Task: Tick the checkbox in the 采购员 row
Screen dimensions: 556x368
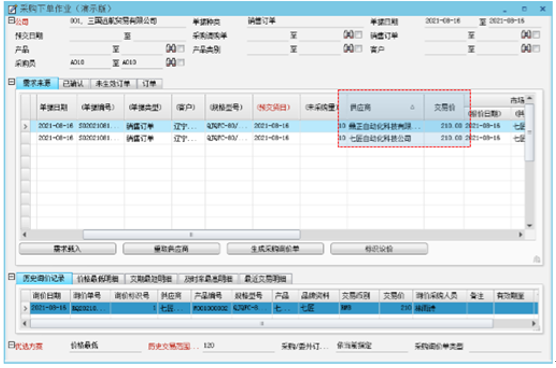Action: [x=181, y=62]
